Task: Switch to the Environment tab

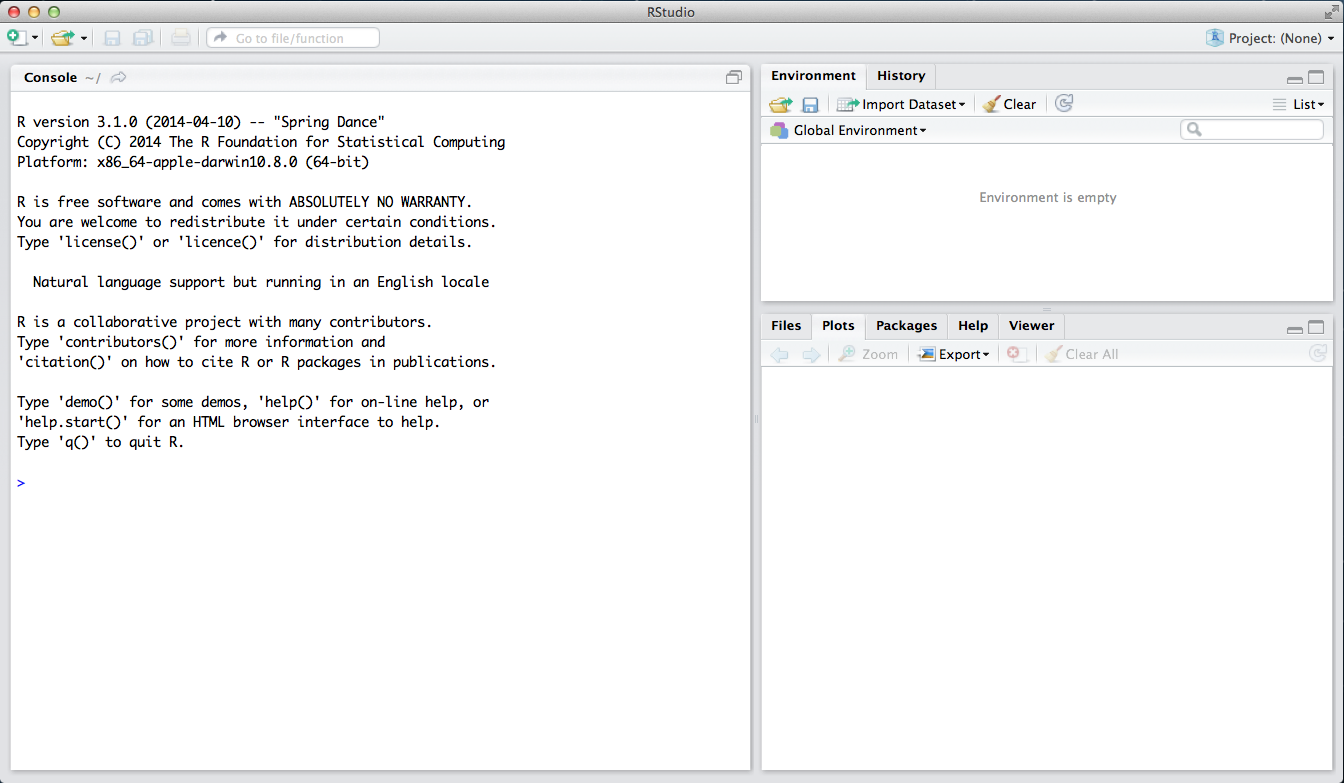Action: (x=813, y=76)
